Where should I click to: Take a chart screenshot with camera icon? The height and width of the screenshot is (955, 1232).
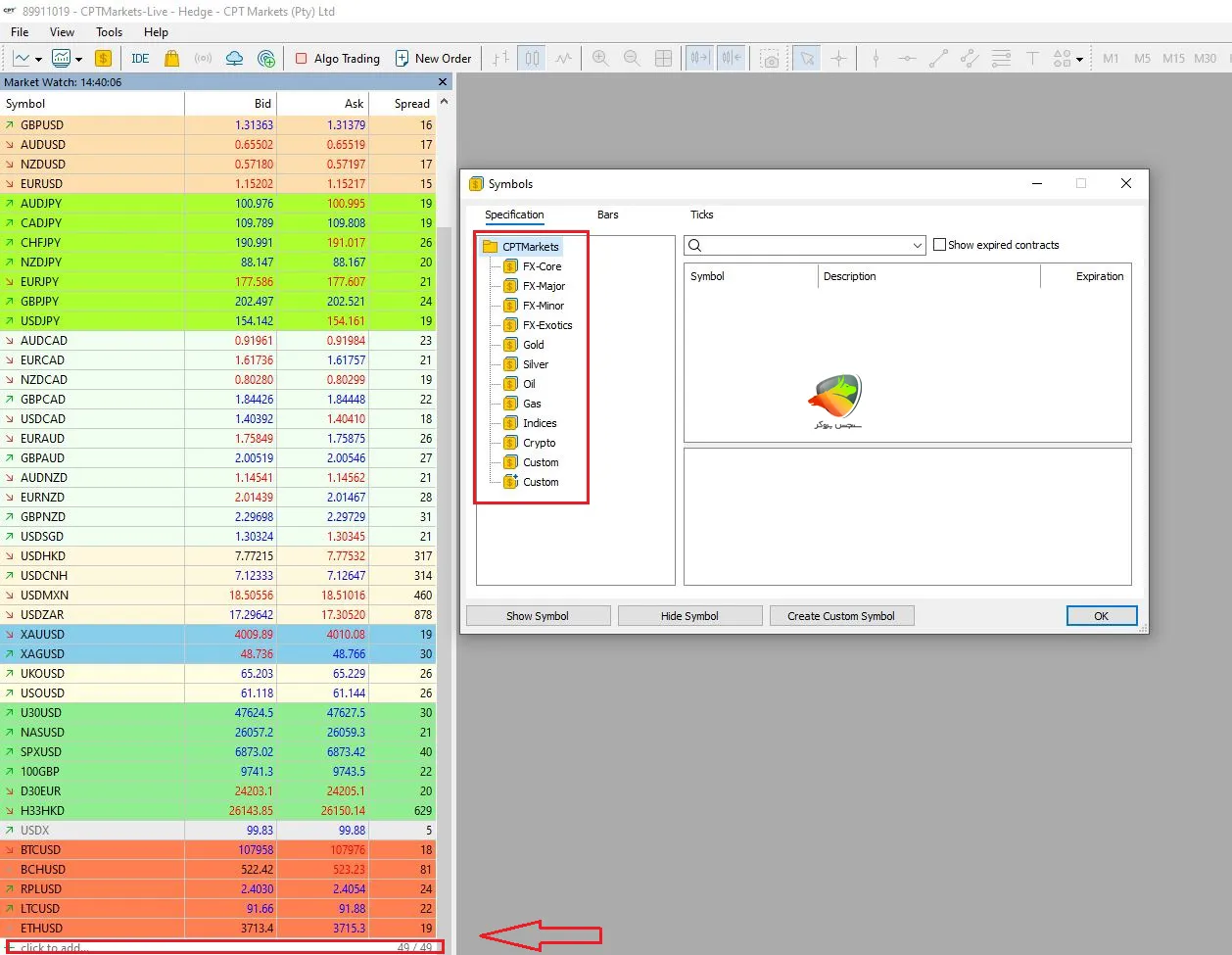click(x=771, y=59)
